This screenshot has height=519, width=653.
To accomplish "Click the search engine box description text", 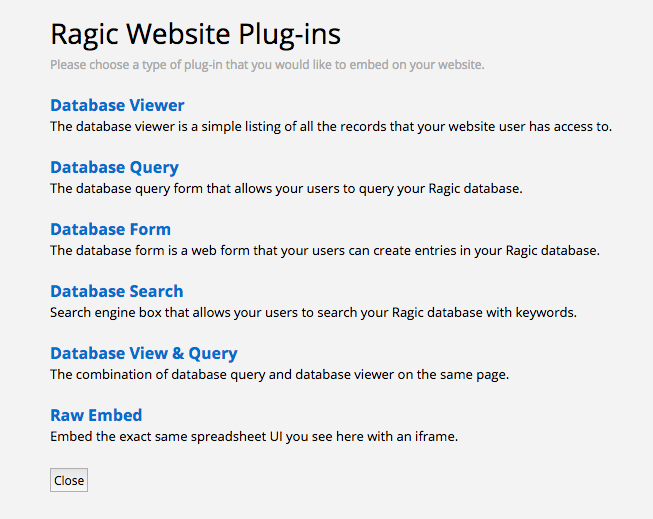I will [x=313, y=312].
